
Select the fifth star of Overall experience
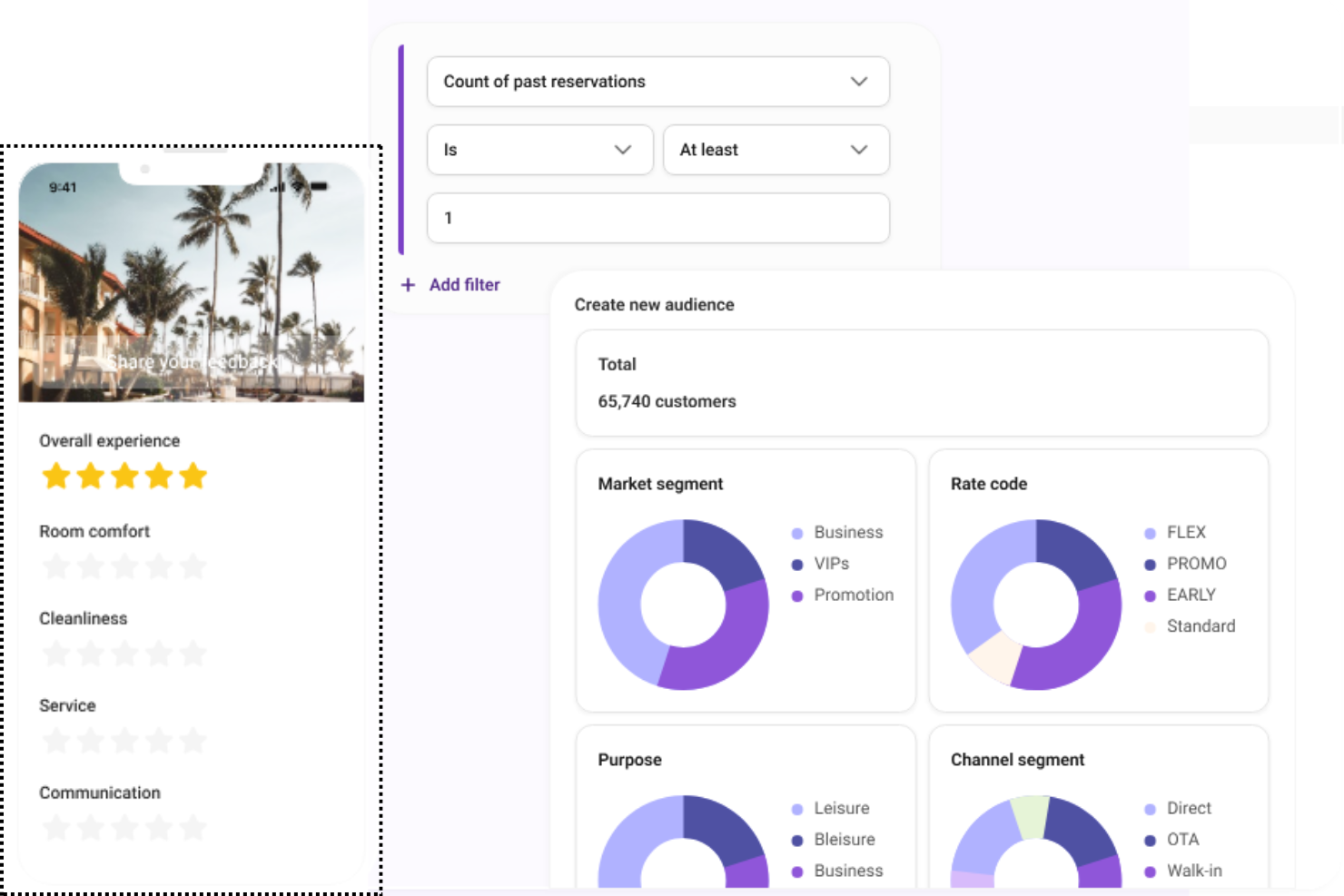point(193,476)
